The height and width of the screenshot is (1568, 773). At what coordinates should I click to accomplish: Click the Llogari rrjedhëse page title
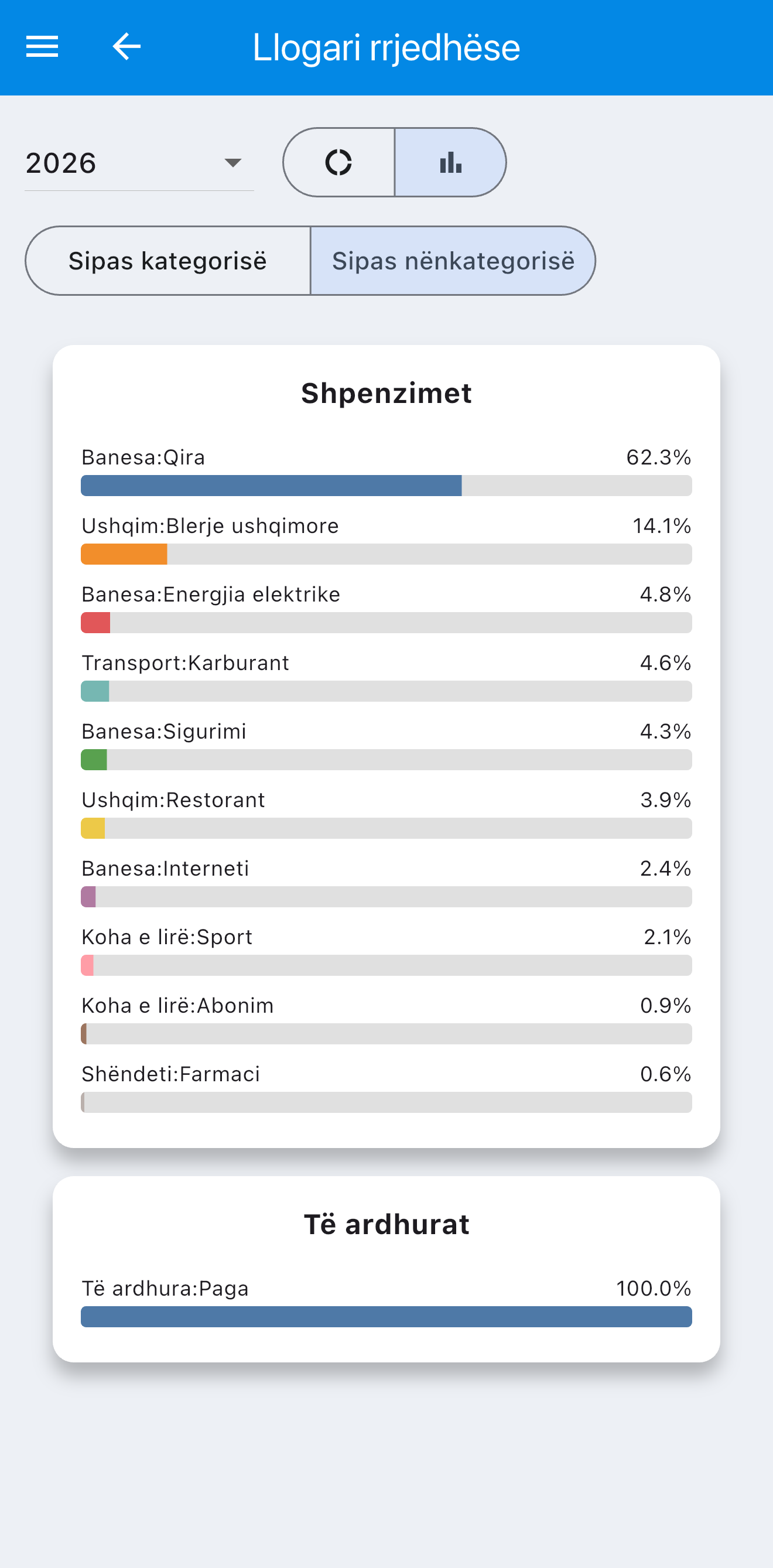click(386, 47)
